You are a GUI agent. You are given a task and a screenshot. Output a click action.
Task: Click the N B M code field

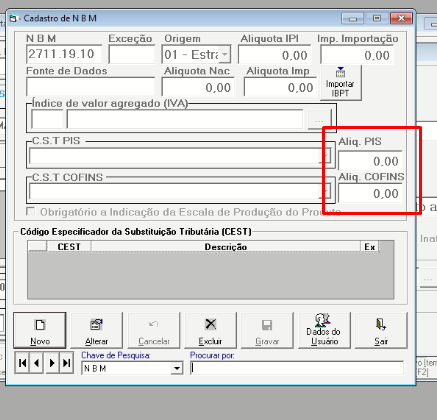64,54
